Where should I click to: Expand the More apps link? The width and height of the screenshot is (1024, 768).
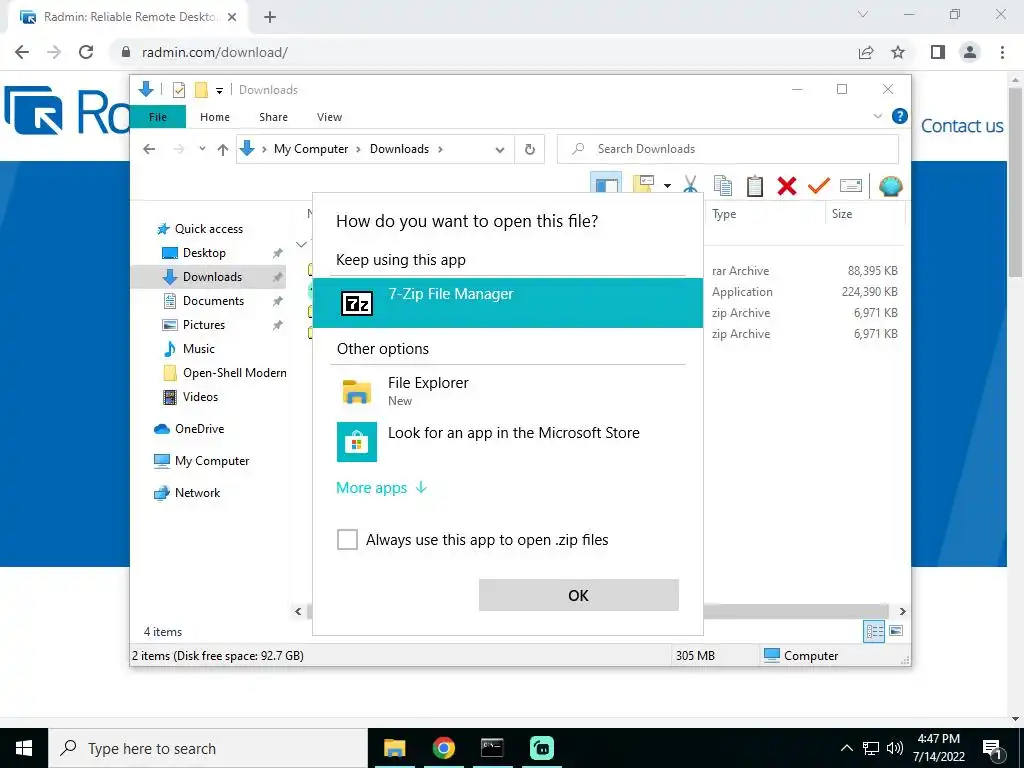coord(381,488)
